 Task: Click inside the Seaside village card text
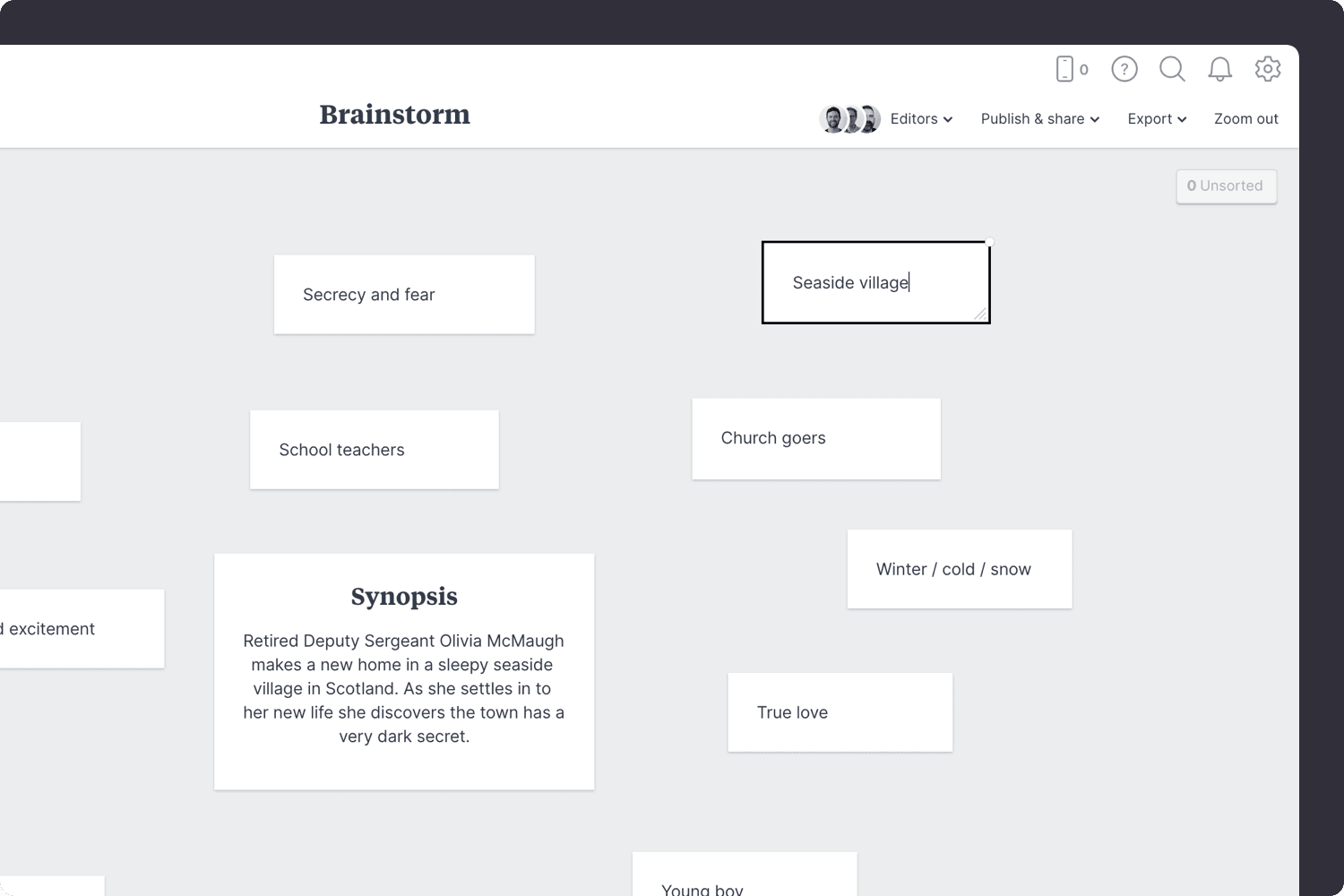850,282
